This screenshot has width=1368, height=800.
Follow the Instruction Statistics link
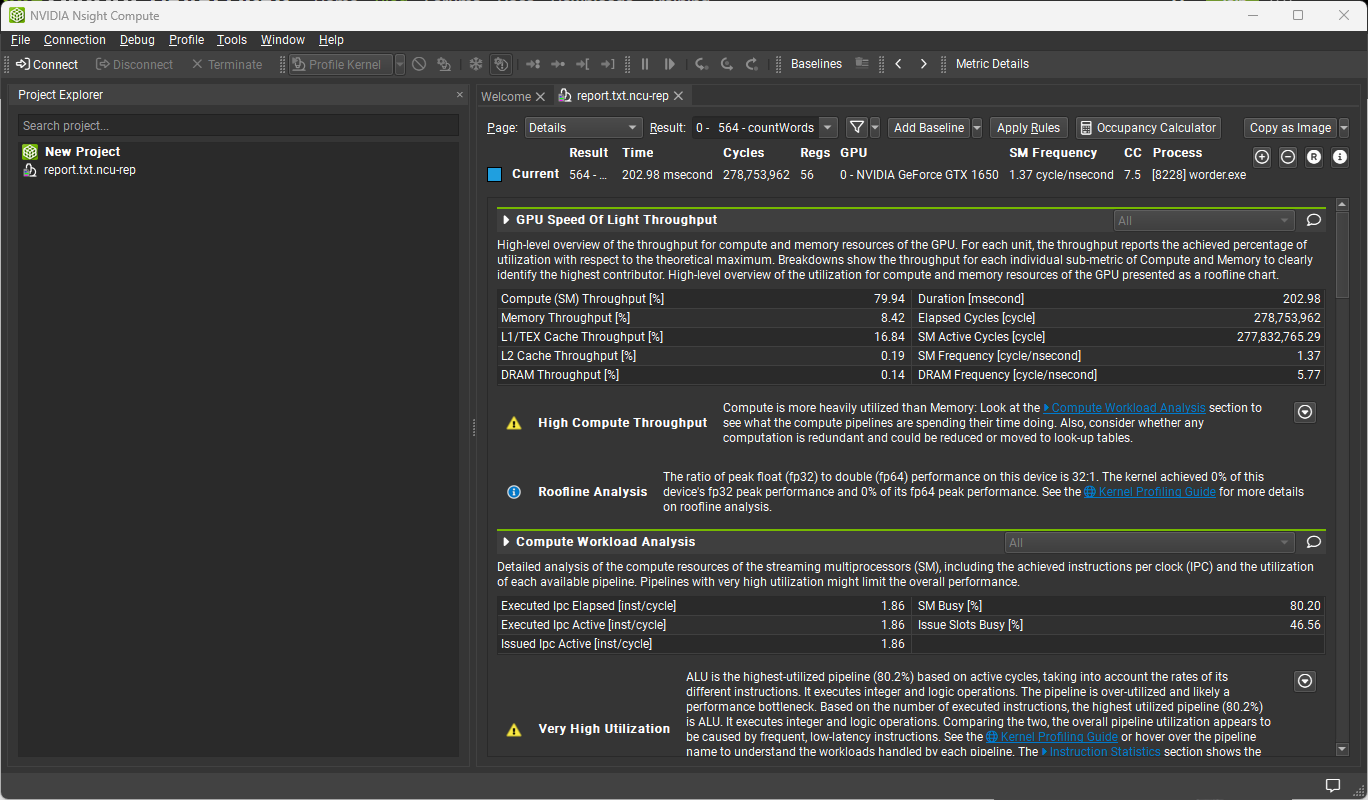1100,752
